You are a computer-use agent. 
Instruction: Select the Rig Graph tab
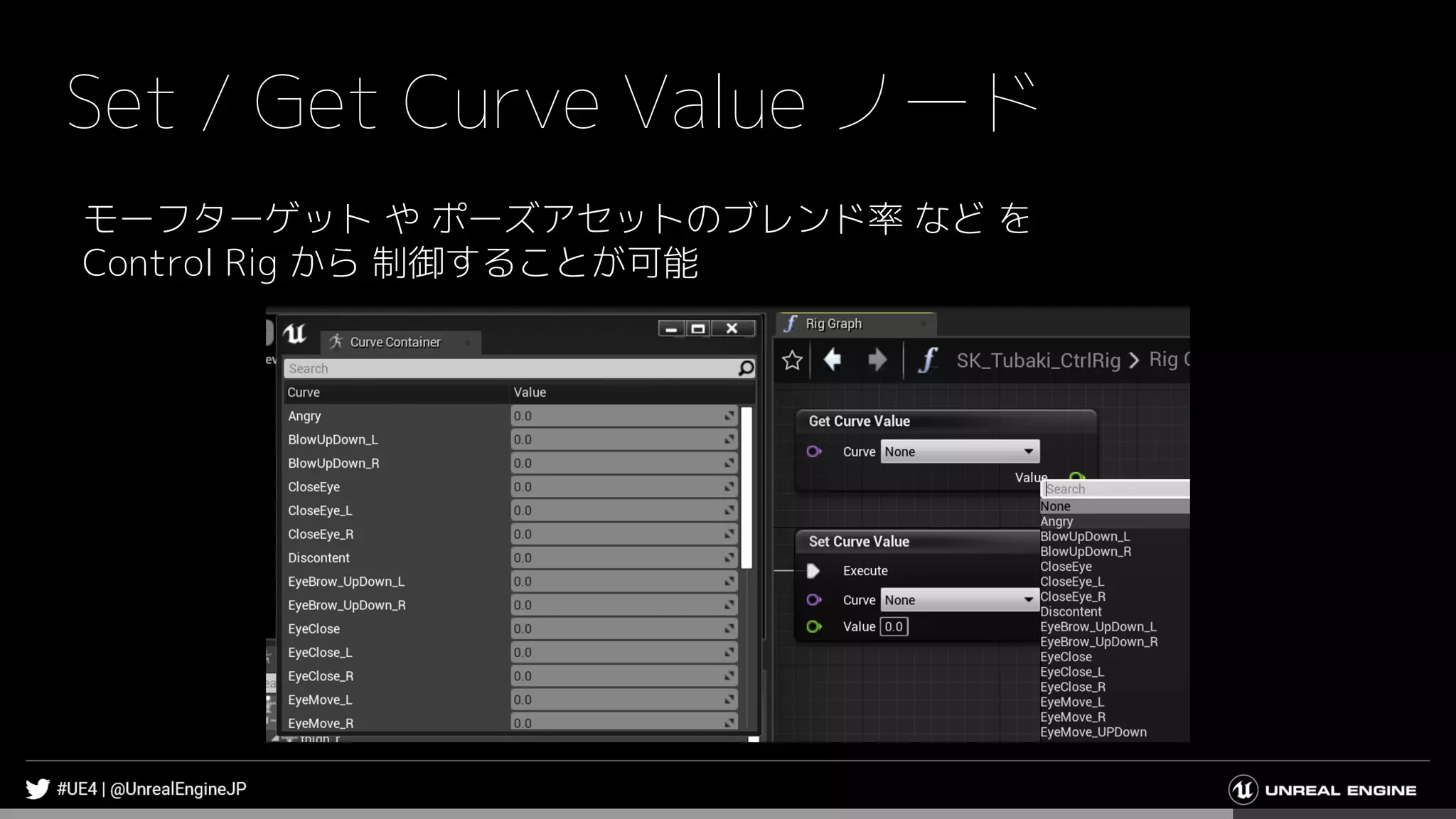[x=856, y=323]
